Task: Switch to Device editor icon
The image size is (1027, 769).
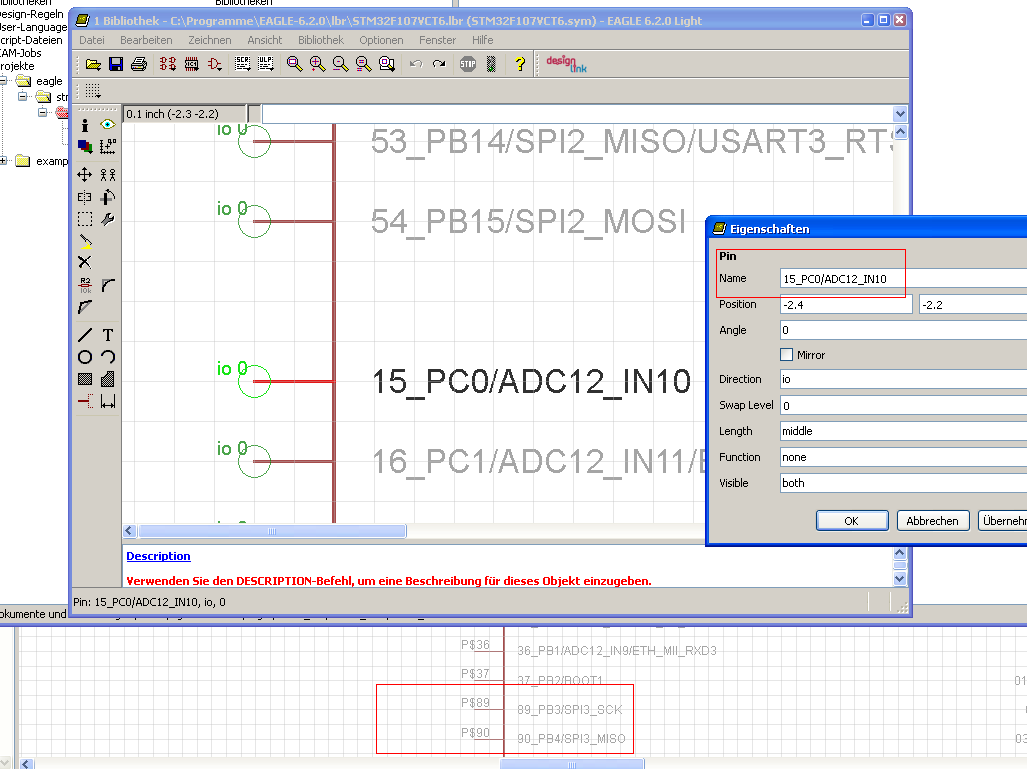Action: point(168,64)
